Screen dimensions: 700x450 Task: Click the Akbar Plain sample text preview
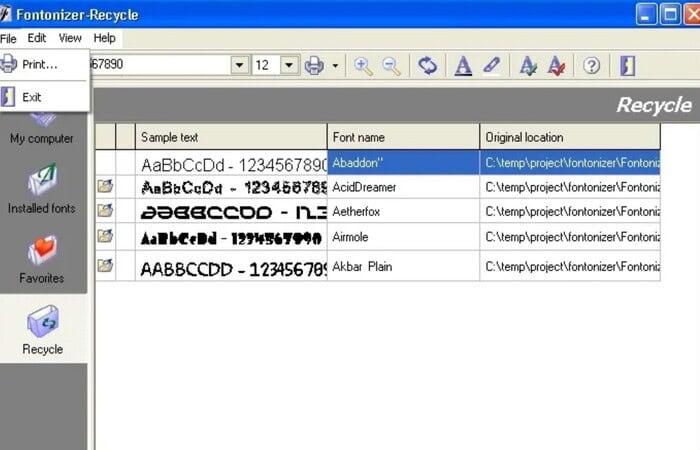(x=231, y=268)
